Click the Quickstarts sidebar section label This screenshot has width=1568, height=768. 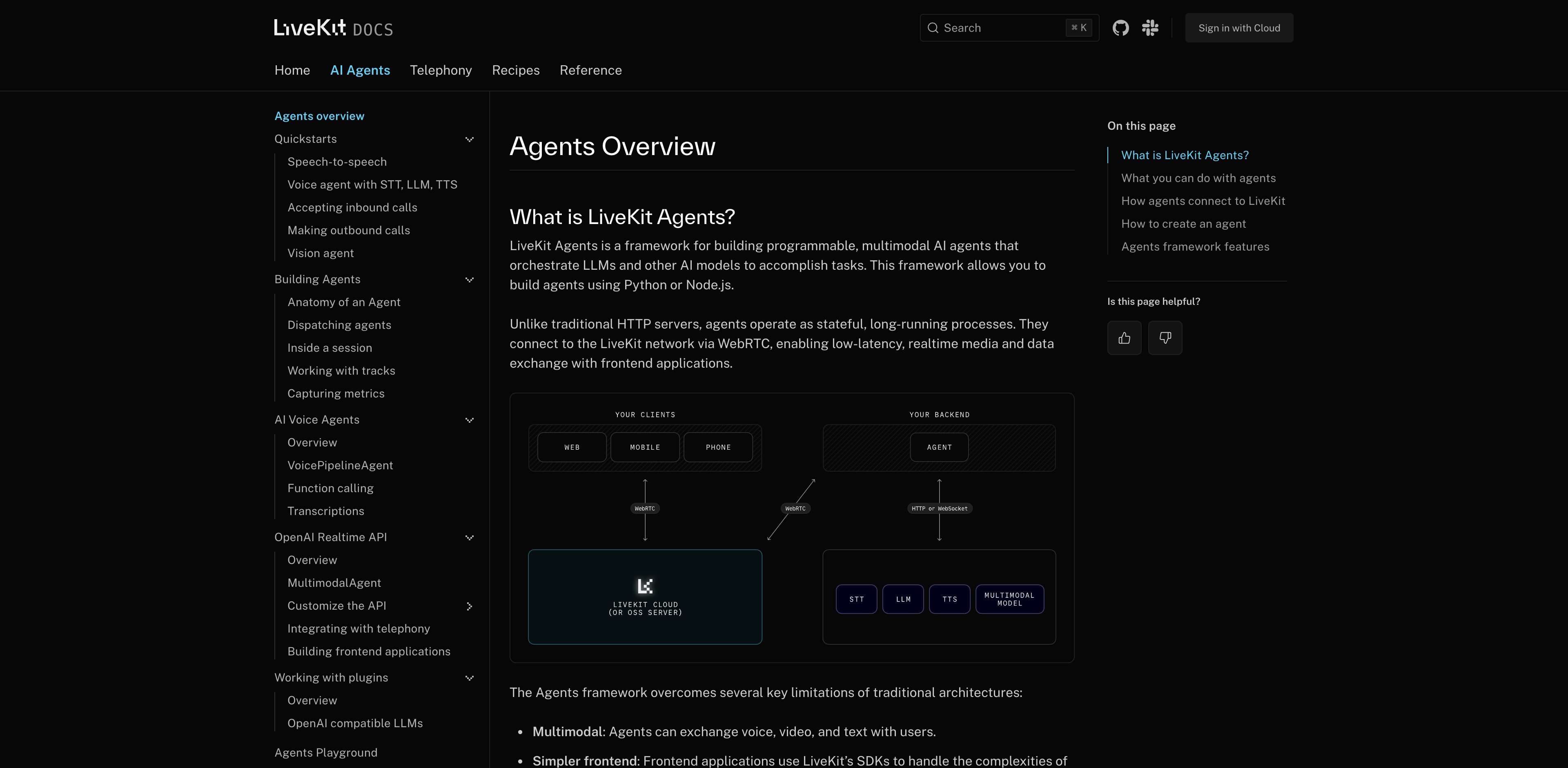pyautogui.click(x=305, y=139)
